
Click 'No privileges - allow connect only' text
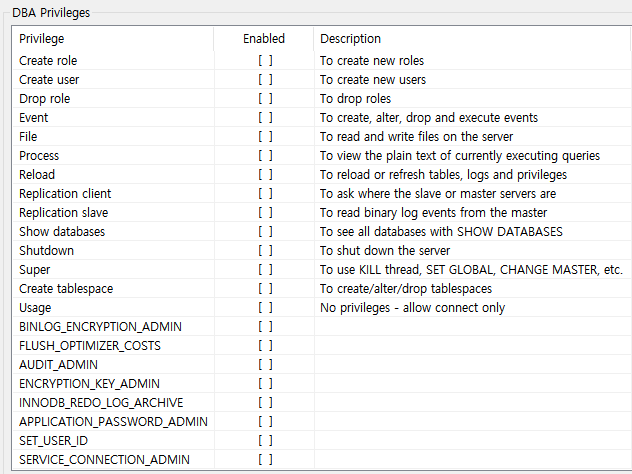(x=412, y=308)
